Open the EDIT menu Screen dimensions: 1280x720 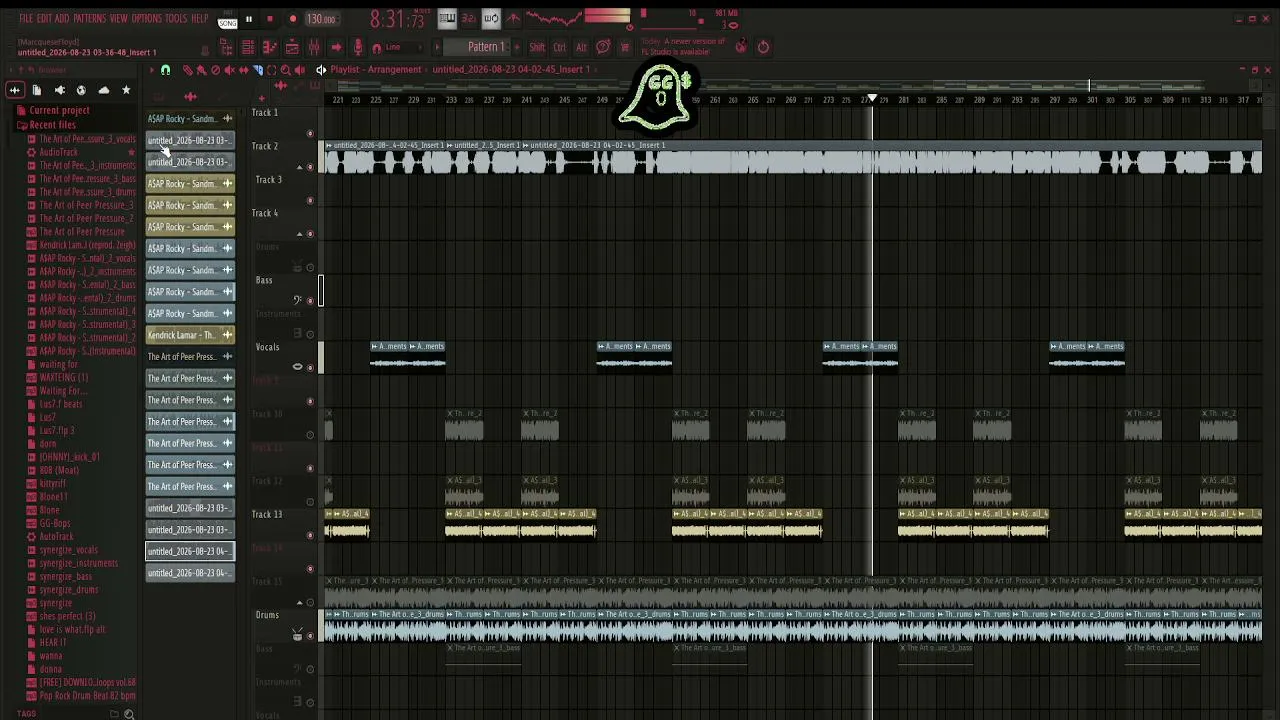pyautogui.click(x=44, y=19)
